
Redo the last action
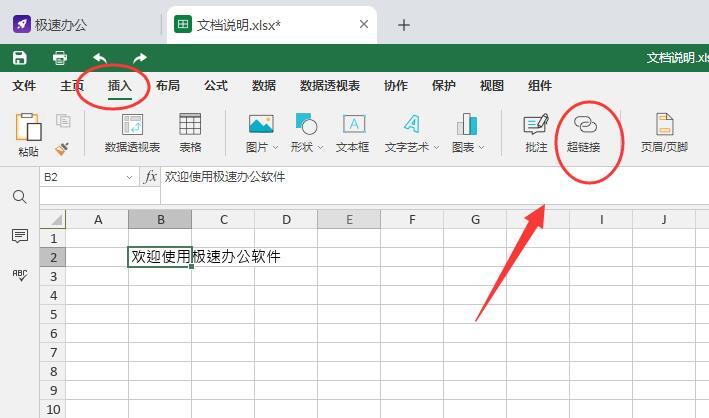point(140,58)
